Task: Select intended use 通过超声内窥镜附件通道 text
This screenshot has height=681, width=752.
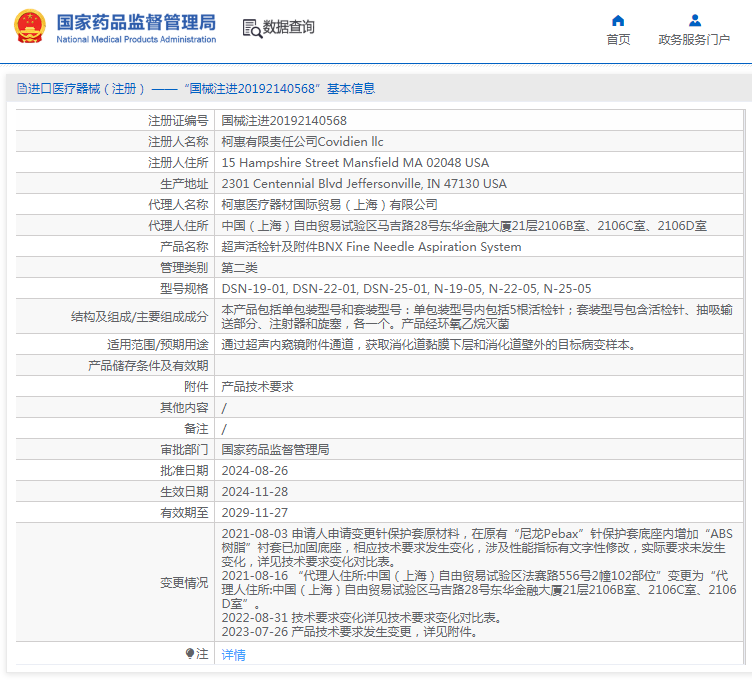Action: (429, 344)
